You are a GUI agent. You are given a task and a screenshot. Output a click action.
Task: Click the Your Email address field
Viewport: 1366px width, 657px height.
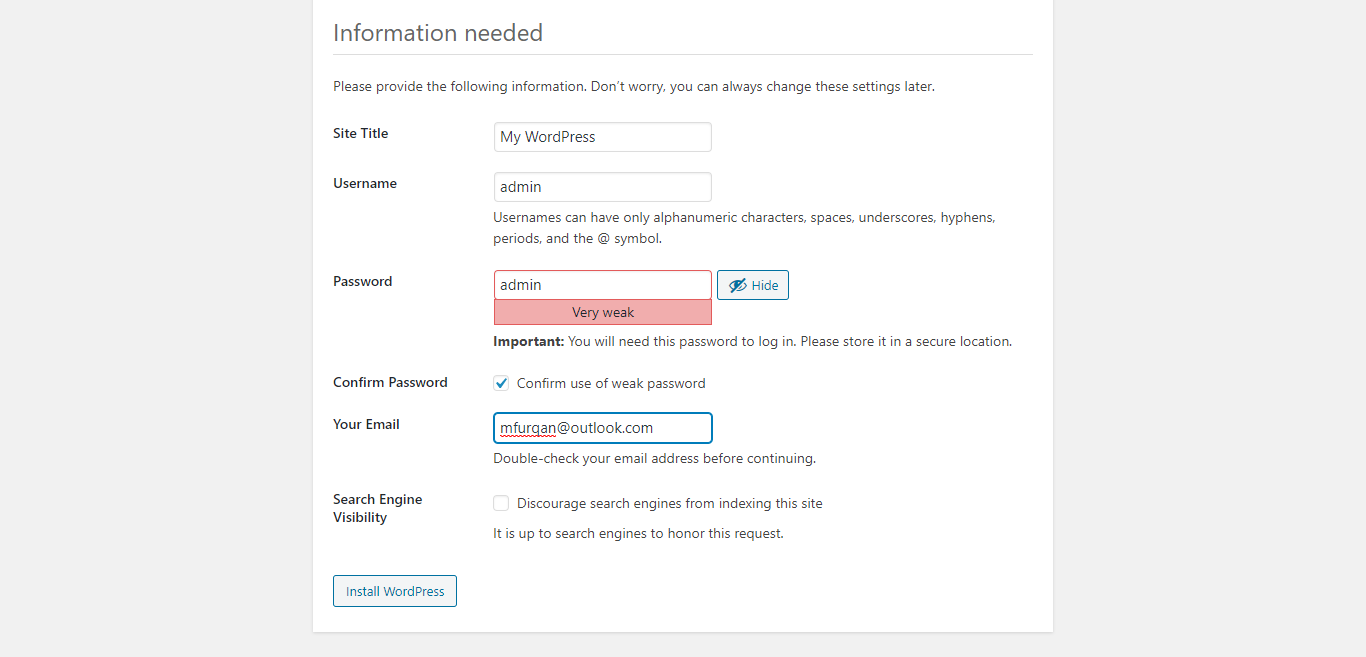coord(602,428)
